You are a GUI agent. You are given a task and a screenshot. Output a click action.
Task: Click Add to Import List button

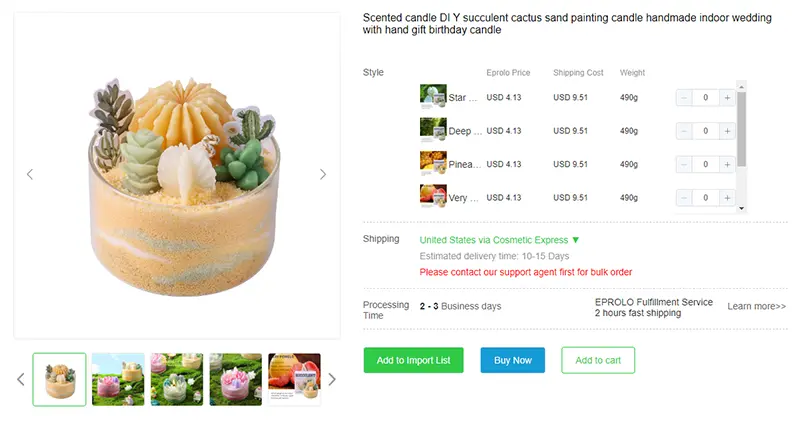coord(413,360)
